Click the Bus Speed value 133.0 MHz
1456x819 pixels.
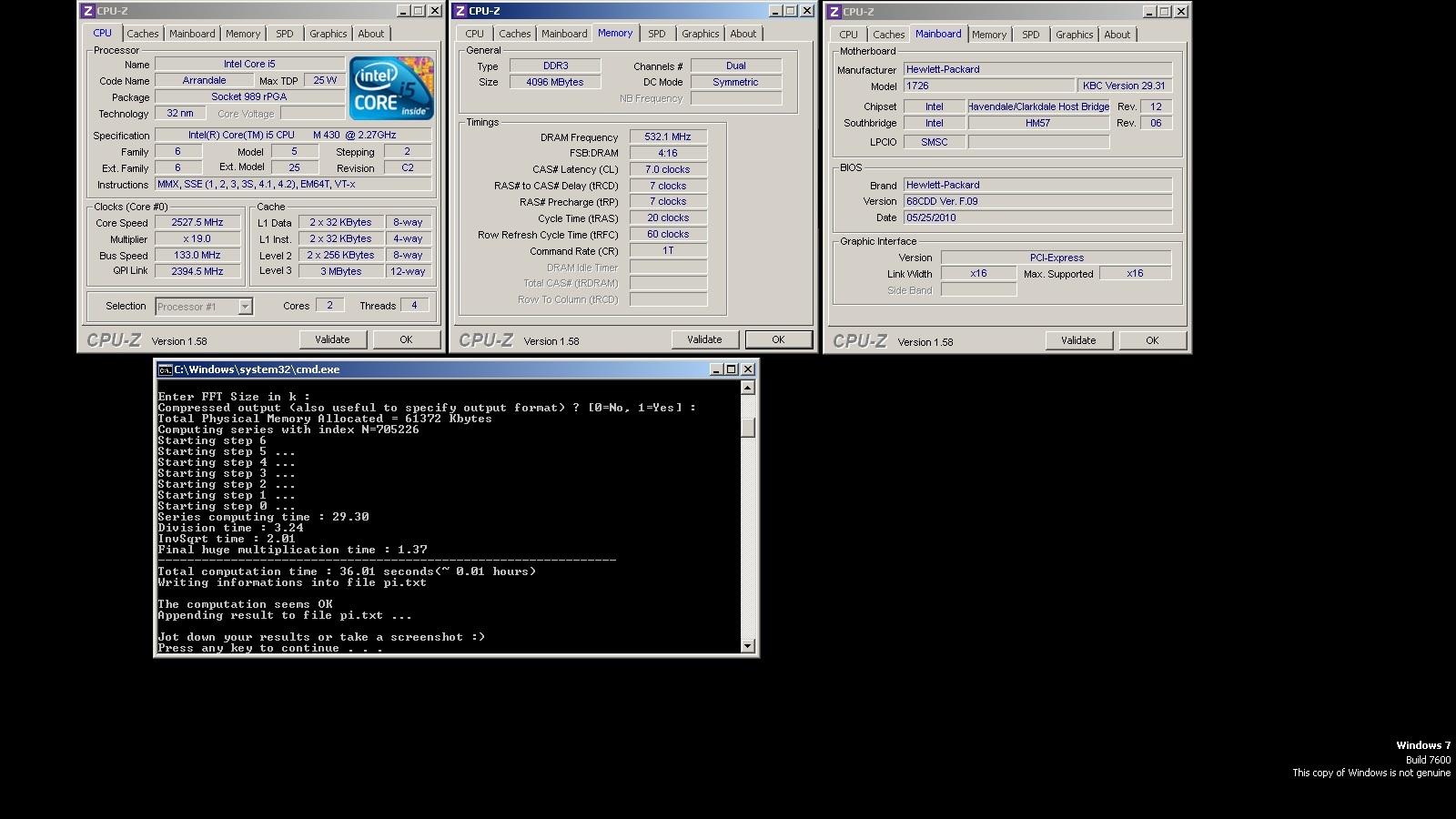point(197,255)
